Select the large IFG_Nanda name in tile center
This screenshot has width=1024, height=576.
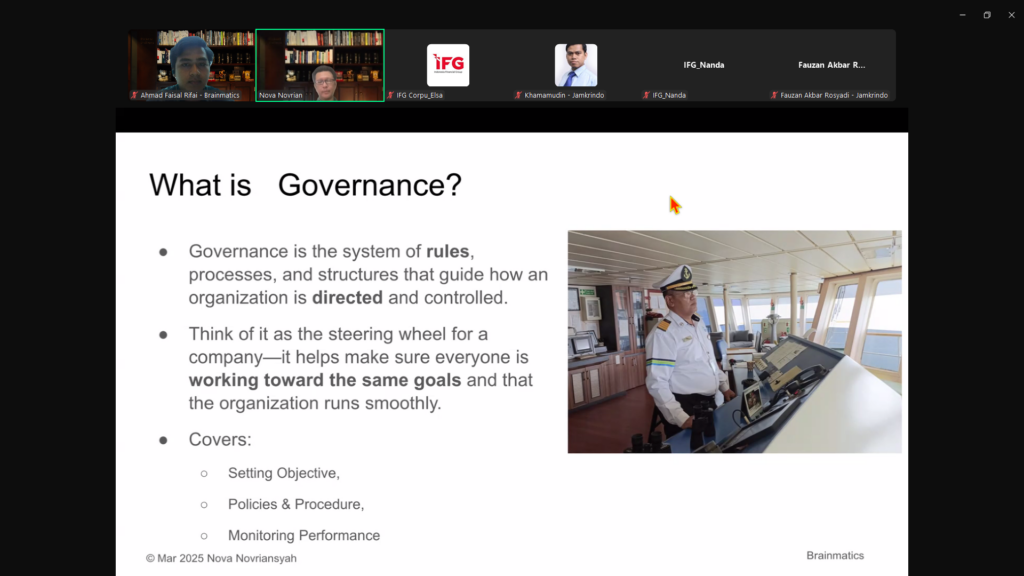[704, 65]
